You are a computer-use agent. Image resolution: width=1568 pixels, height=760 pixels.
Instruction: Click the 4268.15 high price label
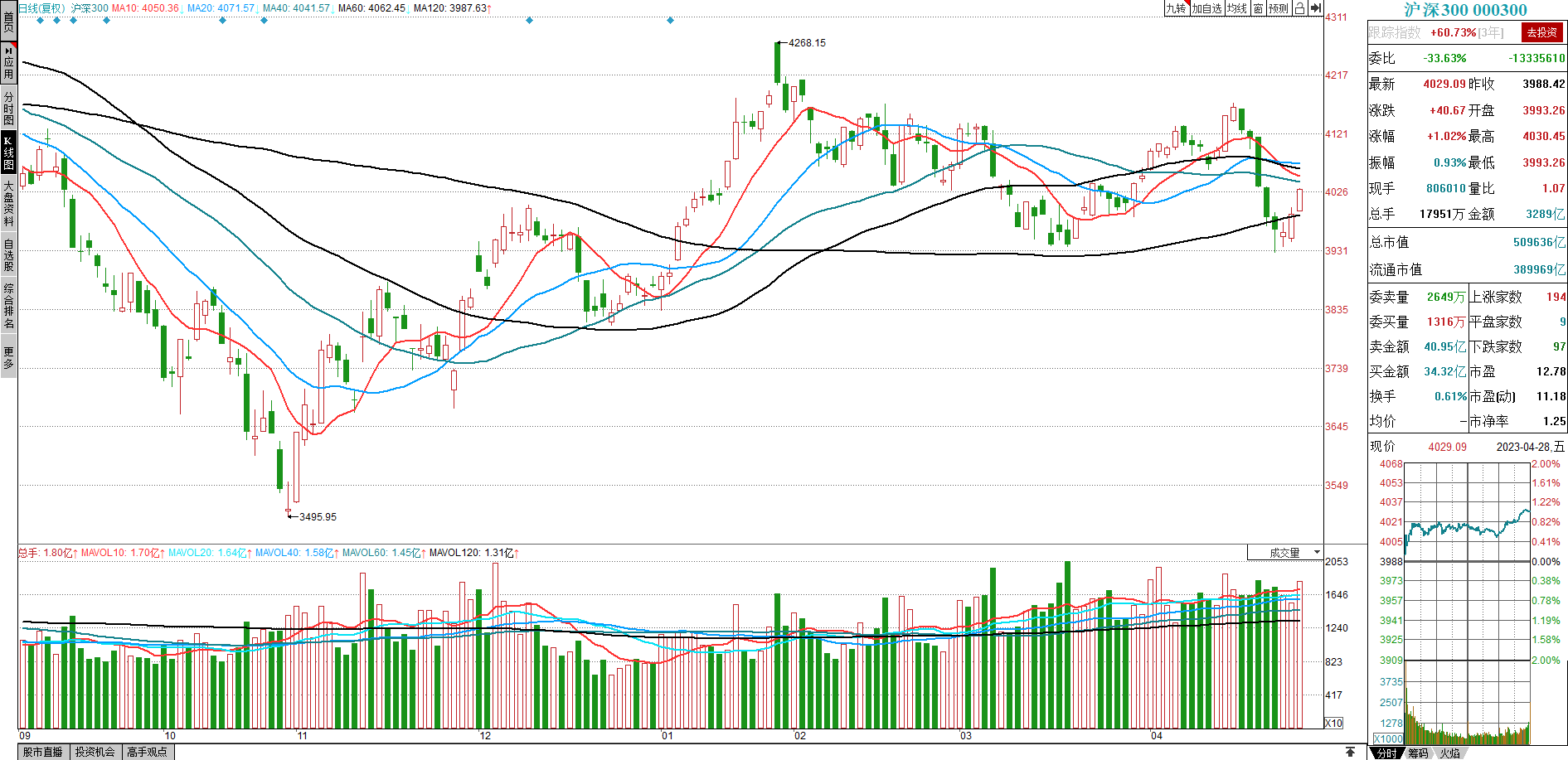(x=807, y=43)
